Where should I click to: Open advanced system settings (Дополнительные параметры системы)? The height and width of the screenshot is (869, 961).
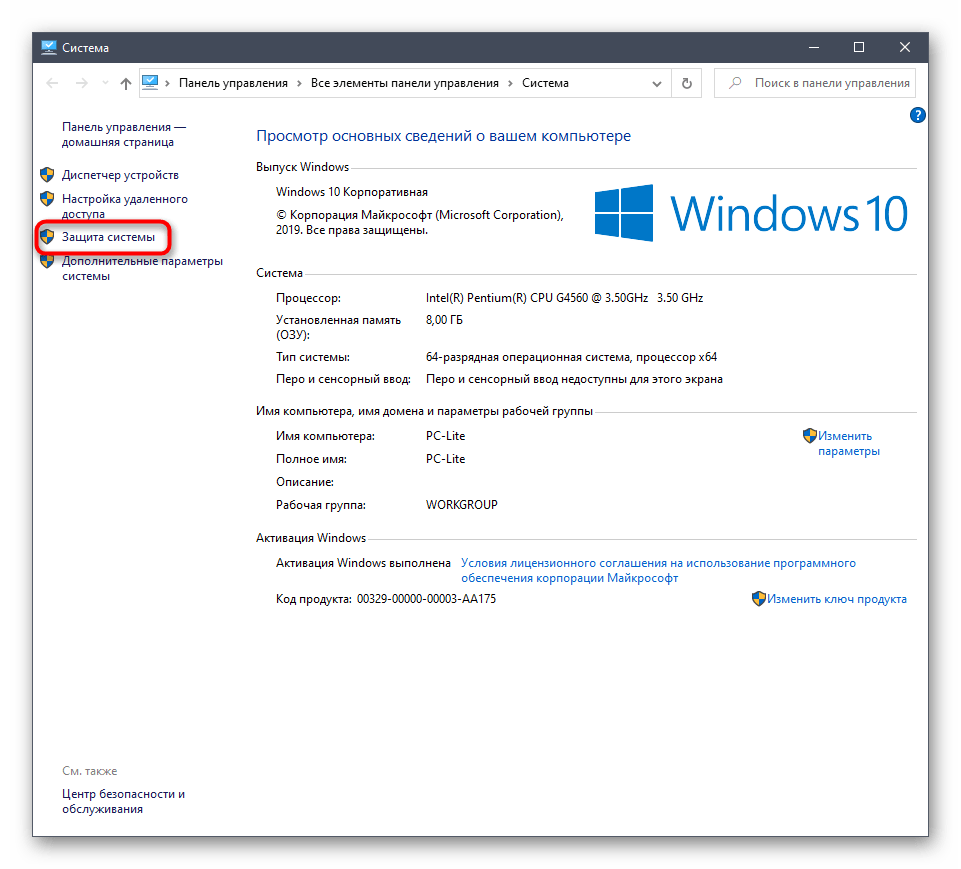point(142,268)
